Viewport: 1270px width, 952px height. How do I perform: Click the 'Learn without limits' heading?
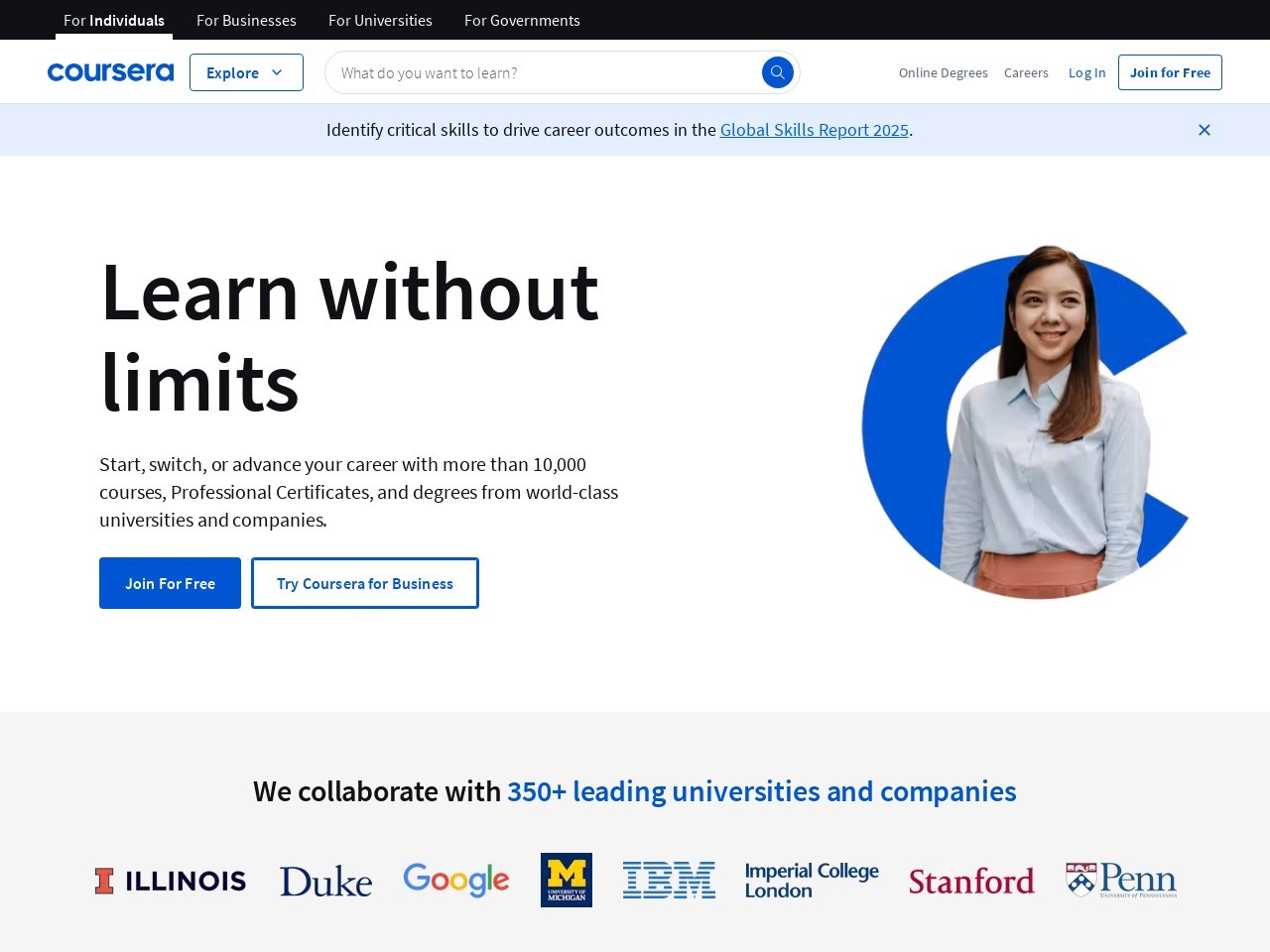click(349, 337)
